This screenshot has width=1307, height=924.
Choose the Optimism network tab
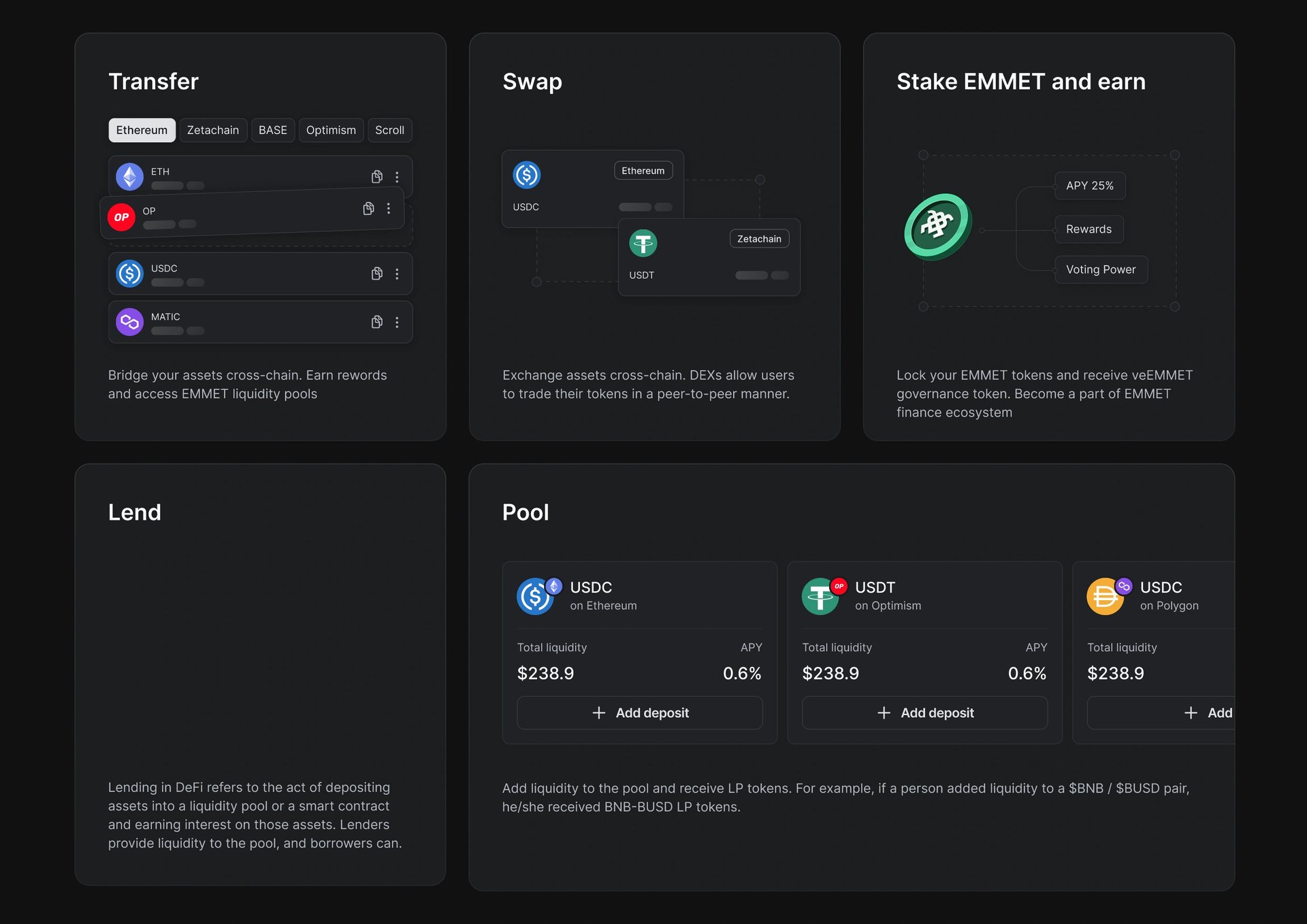tap(331, 130)
